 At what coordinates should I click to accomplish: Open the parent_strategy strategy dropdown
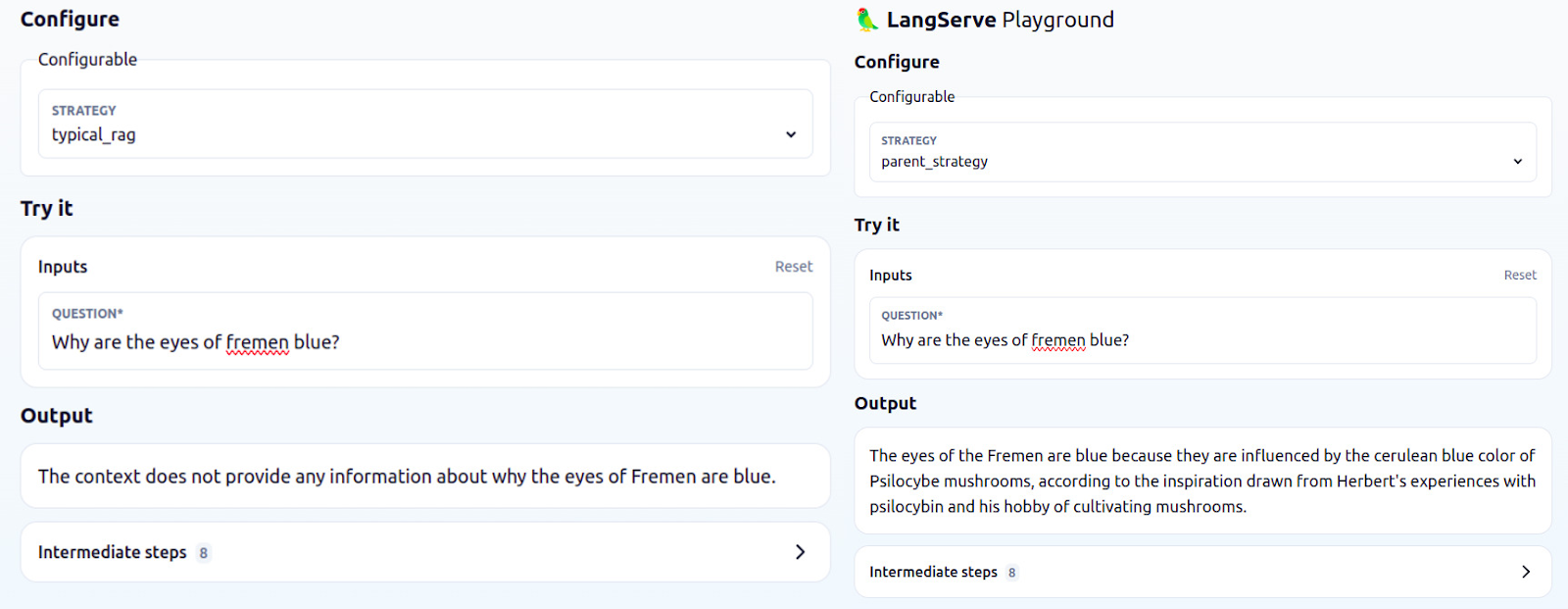pos(1201,153)
